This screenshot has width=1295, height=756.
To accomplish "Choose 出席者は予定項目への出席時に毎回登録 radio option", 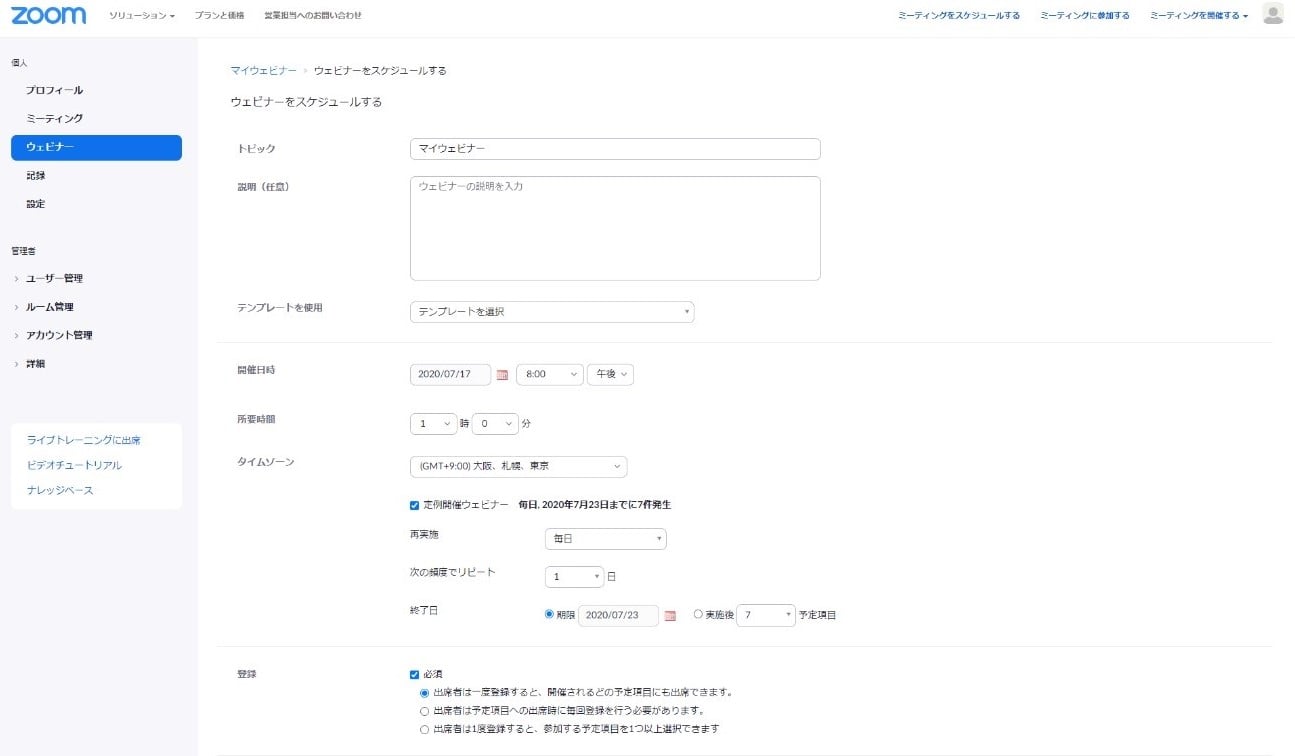I will 425,711.
